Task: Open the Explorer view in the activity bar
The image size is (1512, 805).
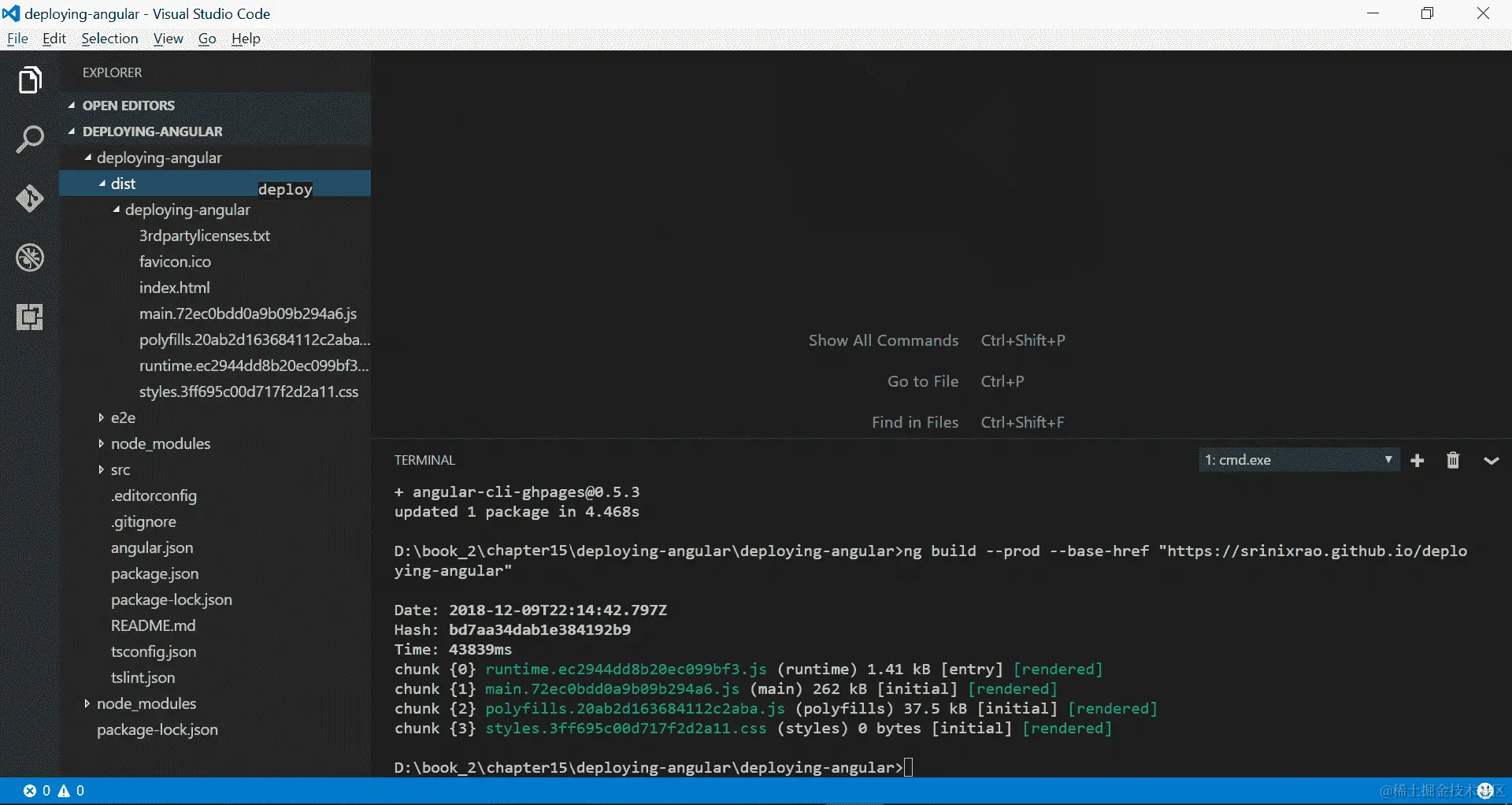Action: [30, 80]
